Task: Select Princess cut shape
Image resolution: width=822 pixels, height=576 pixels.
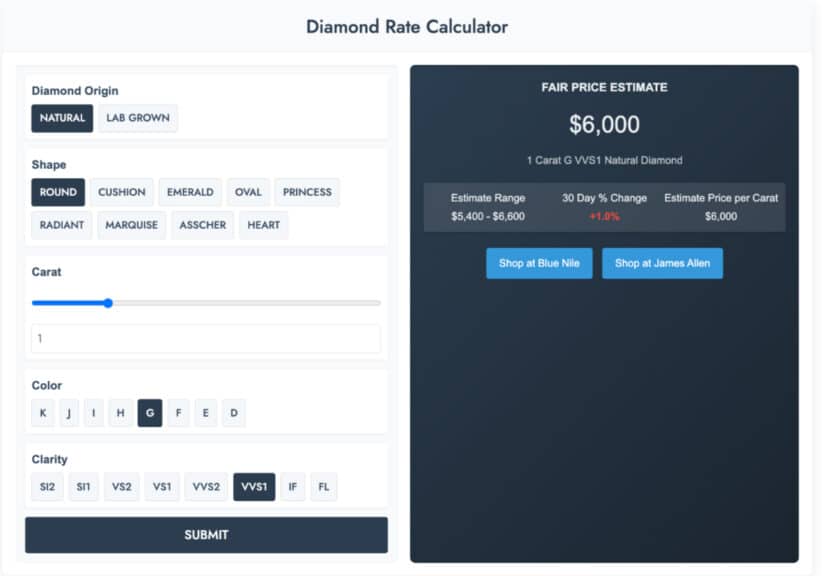Action: coord(307,192)
